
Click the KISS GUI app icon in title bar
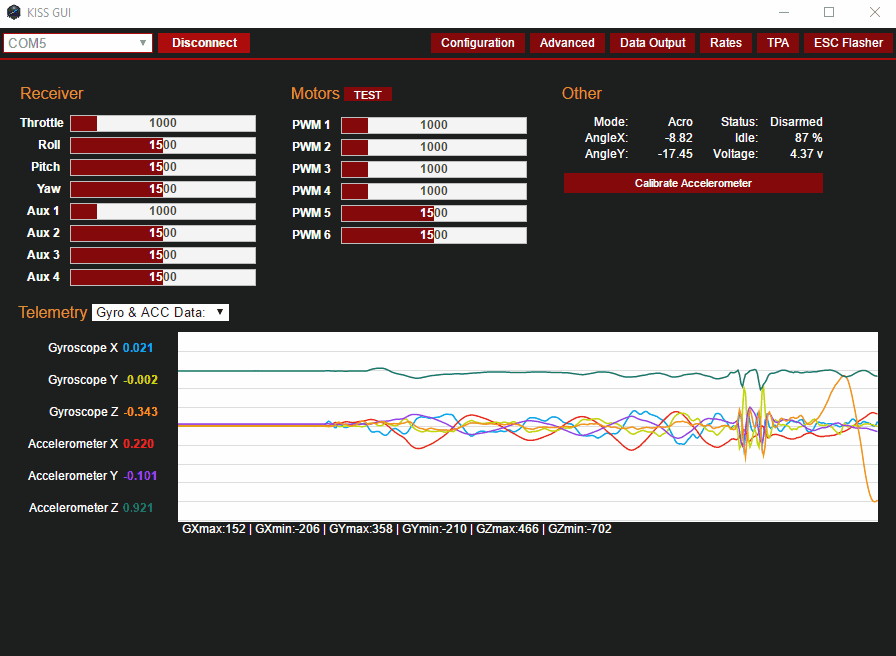tap(14, 13)
